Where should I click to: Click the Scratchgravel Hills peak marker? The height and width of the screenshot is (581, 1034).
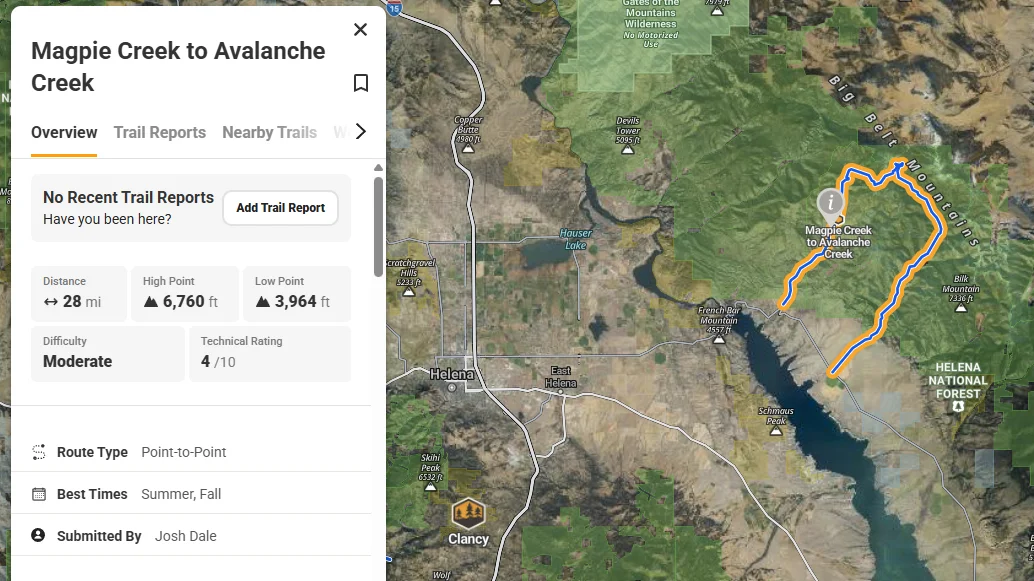coord(409,291)
